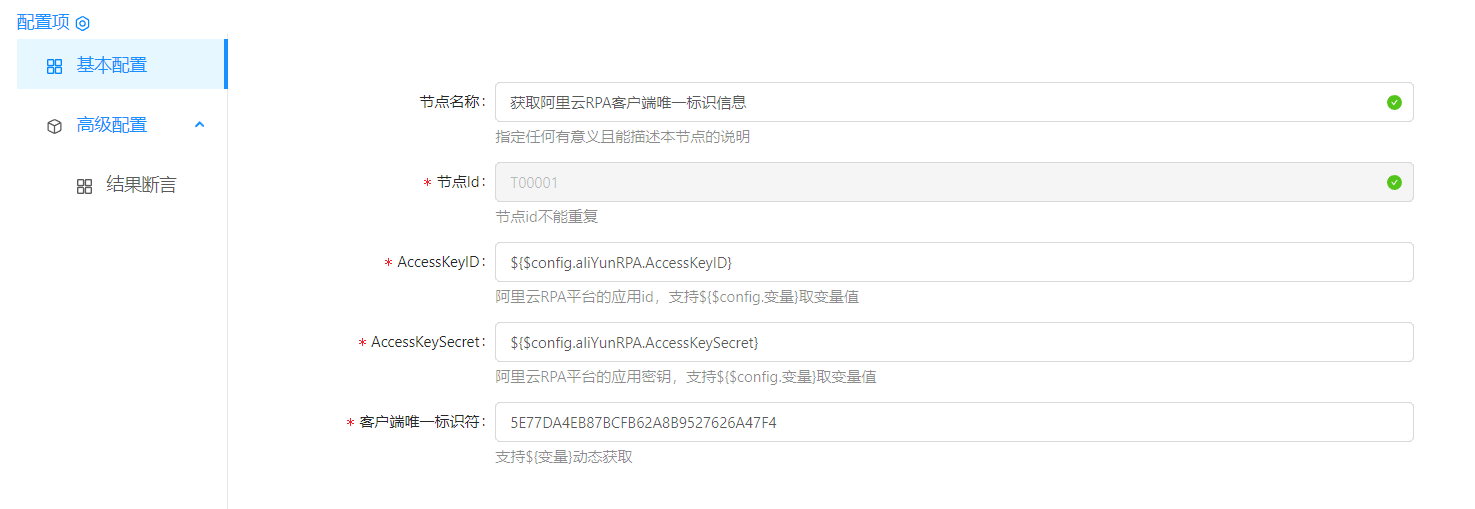Click the 配置项 heading text

tap(43, 22)
